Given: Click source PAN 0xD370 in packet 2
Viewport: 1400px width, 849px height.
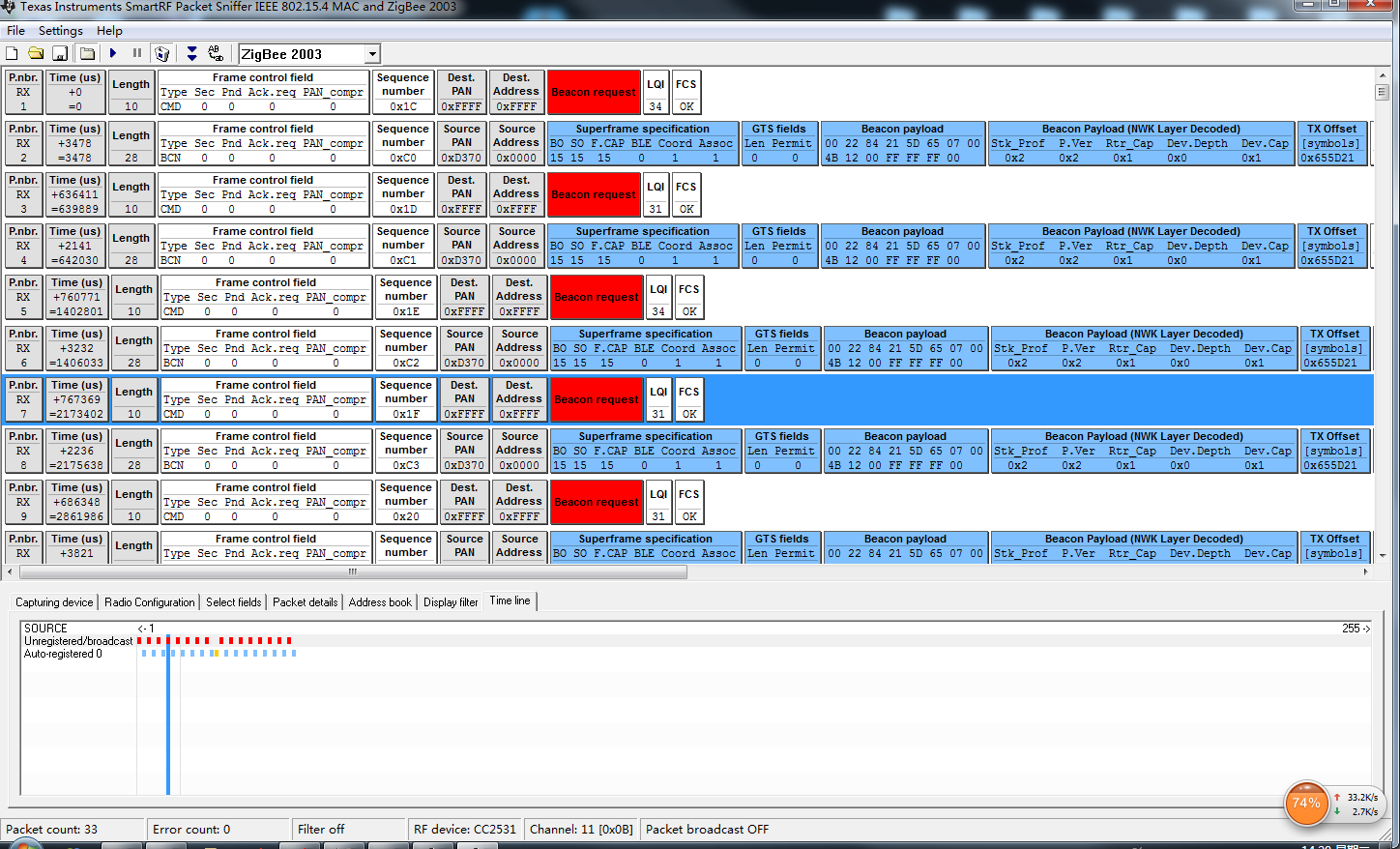Looking at the screenshot, I should pyautogui.click(x=462, y=158).
